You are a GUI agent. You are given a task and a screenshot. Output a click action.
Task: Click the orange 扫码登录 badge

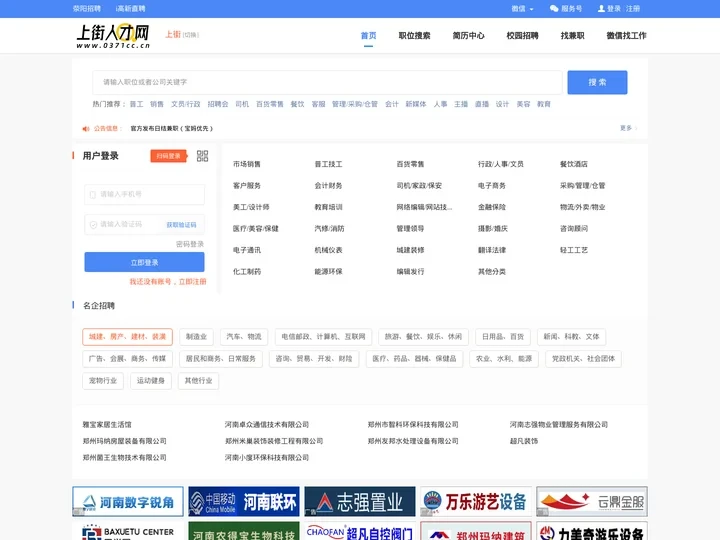point(169,156)
